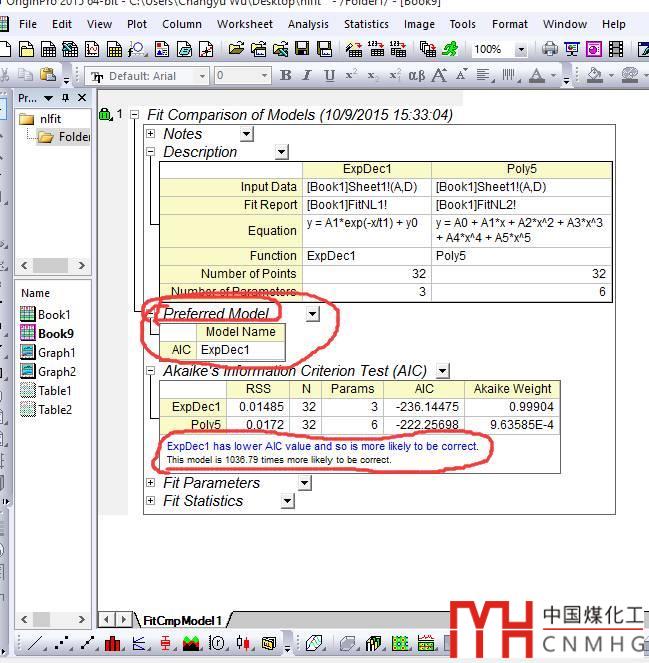Click the Italic formatting button
Screen dimensions: 649x663
click(x=306, y=75)
